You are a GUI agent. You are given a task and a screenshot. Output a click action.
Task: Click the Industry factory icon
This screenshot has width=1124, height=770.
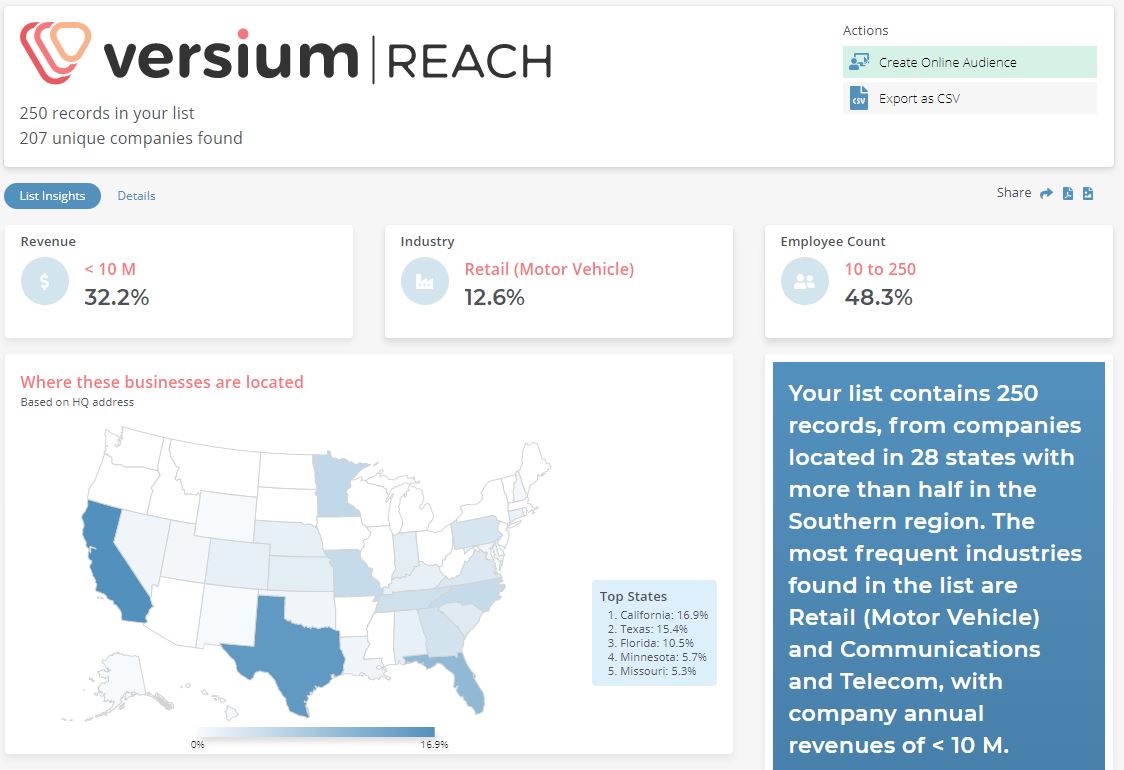(x=424, y=281)
